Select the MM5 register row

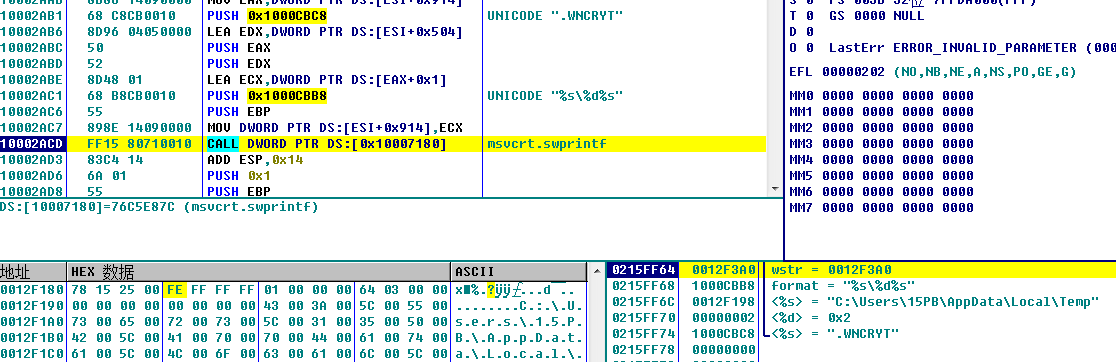point(882,176)
